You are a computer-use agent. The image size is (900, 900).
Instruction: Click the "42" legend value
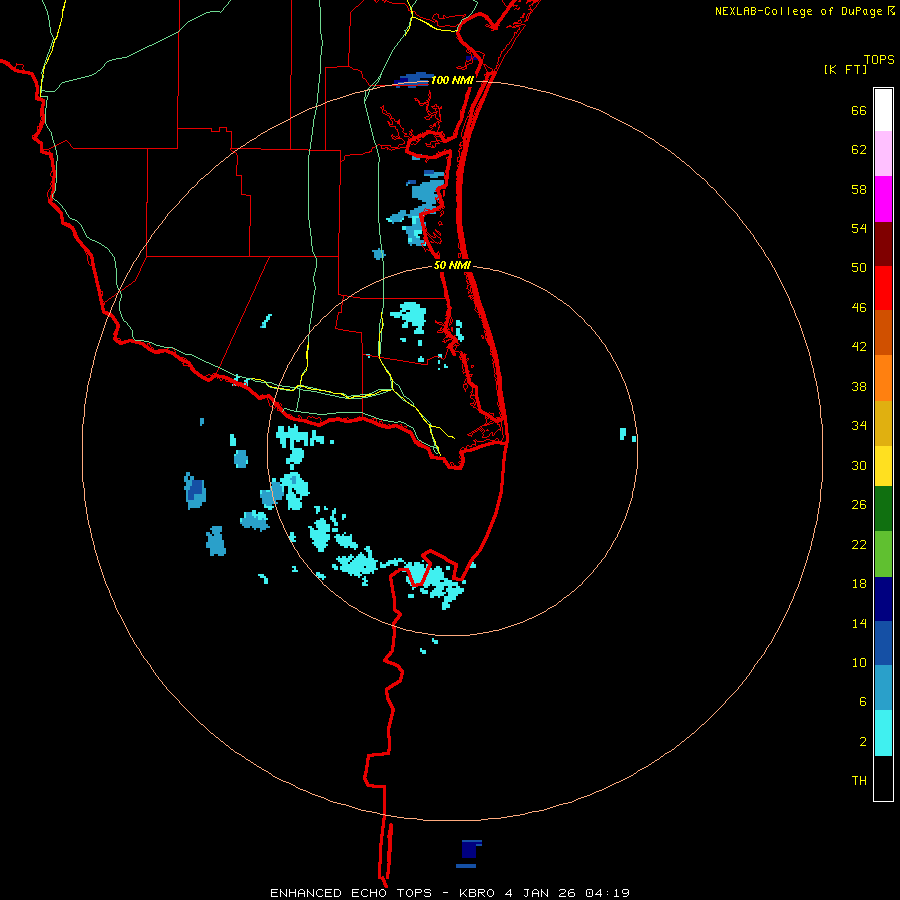859,347
